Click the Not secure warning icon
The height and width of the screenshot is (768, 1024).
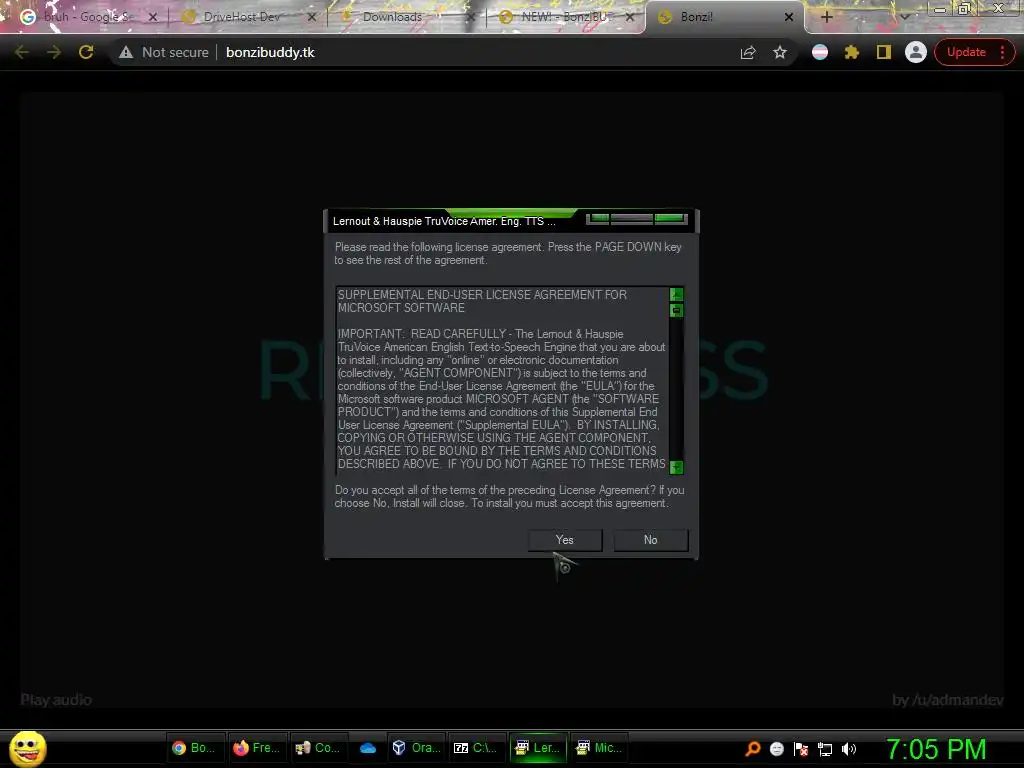coord(126,52)
